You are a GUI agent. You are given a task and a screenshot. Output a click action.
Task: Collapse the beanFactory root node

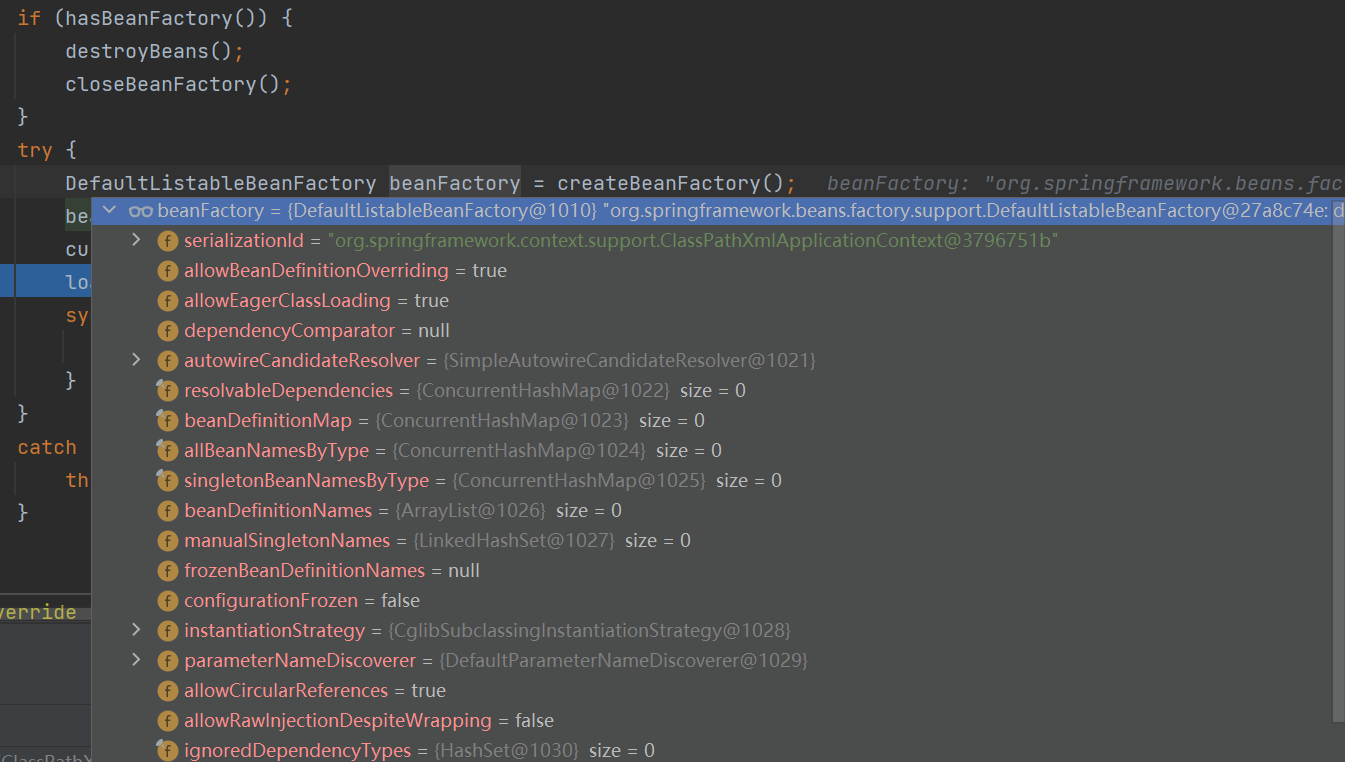click(x=110, y=210)
